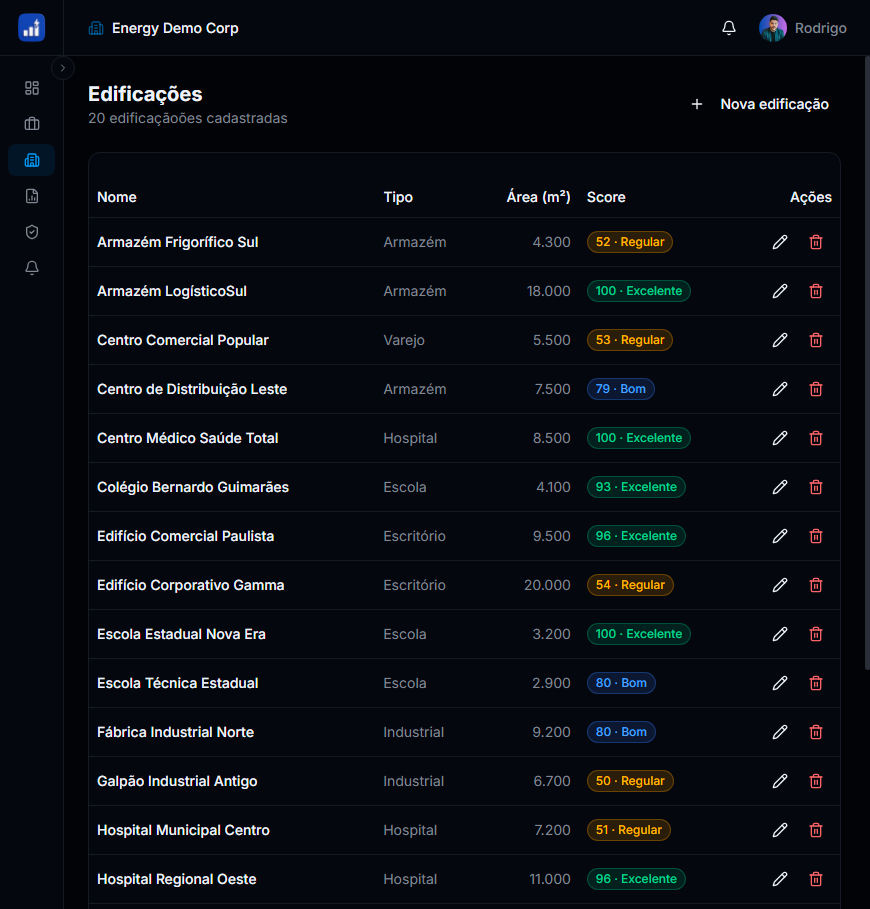Open Energy Demo Corp organization selector

click(164, 28)
